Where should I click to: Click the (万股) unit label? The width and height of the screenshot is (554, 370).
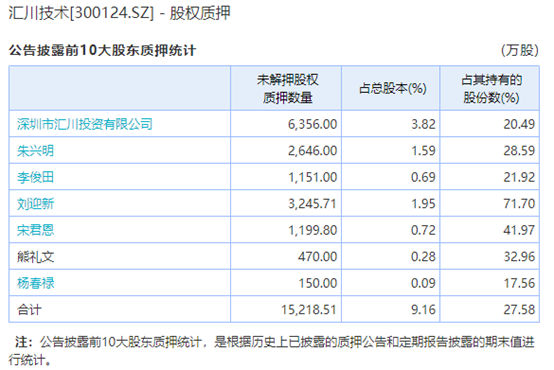coord(519,51)
